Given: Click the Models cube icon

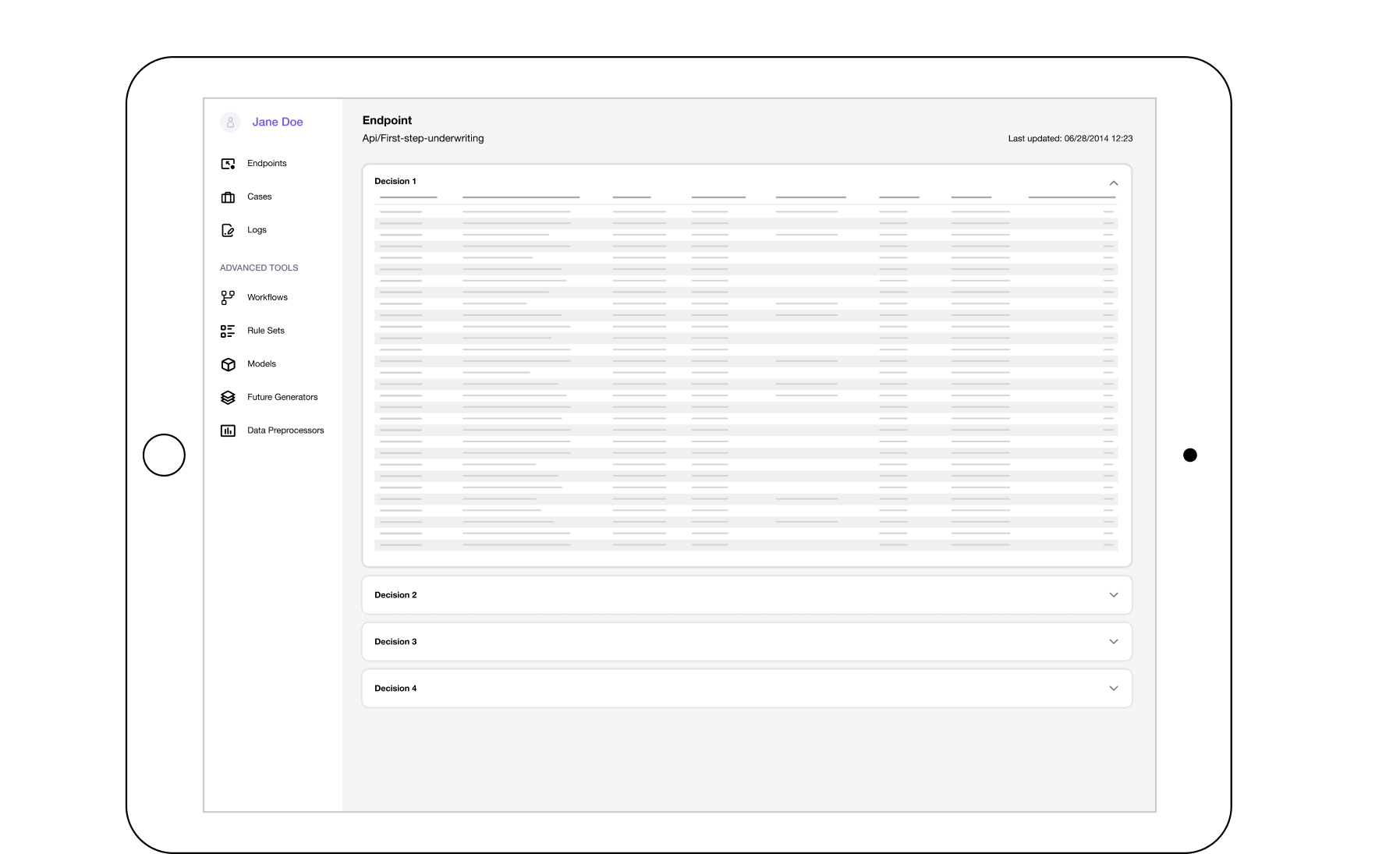Looking at the screenshot, I should pyautogui.click(x=228, y=364).
